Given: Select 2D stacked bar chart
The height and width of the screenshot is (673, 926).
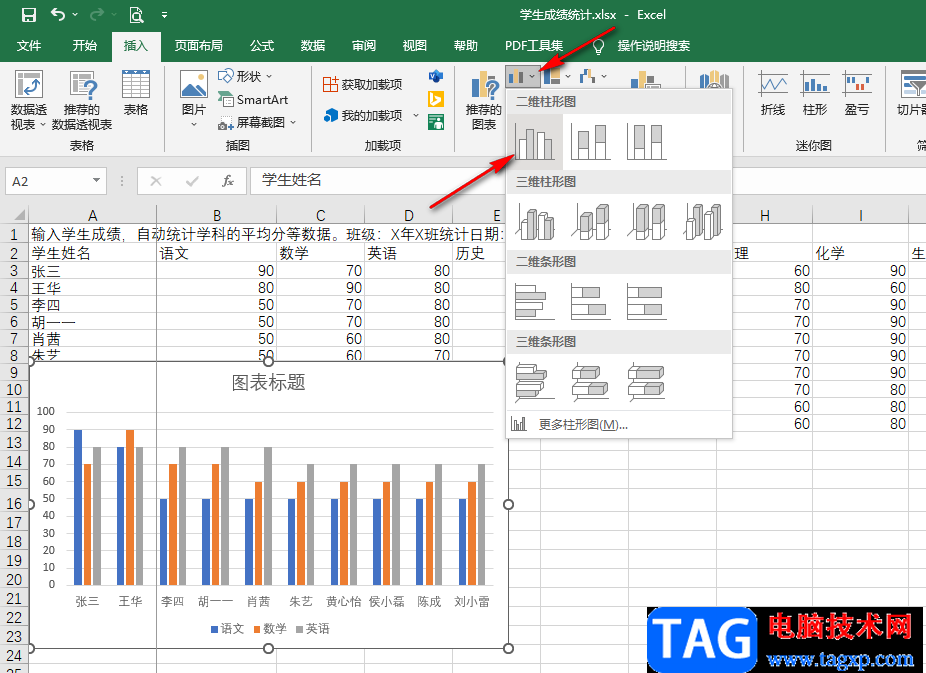Looking at the screenshot, I should pyautogui.click(x=591, y=302).
